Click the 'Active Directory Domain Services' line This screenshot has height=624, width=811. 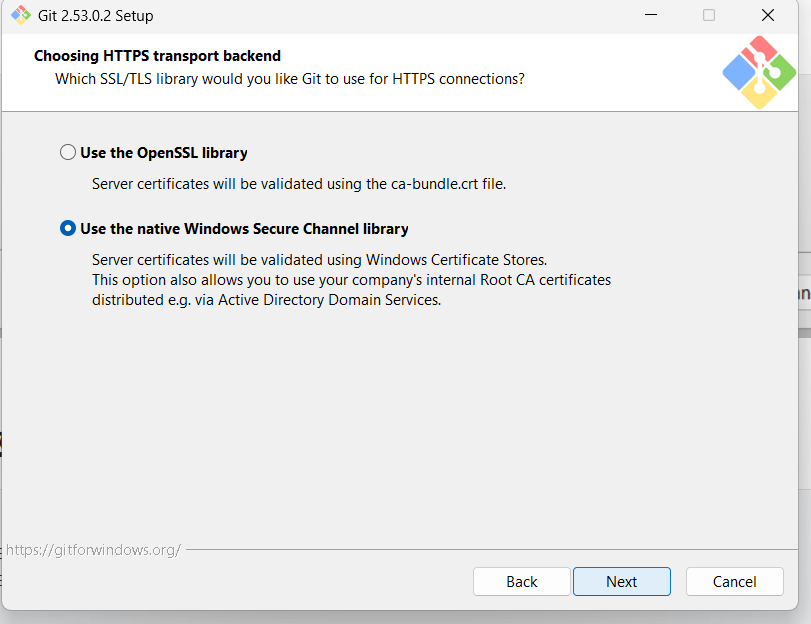(266, 300)
